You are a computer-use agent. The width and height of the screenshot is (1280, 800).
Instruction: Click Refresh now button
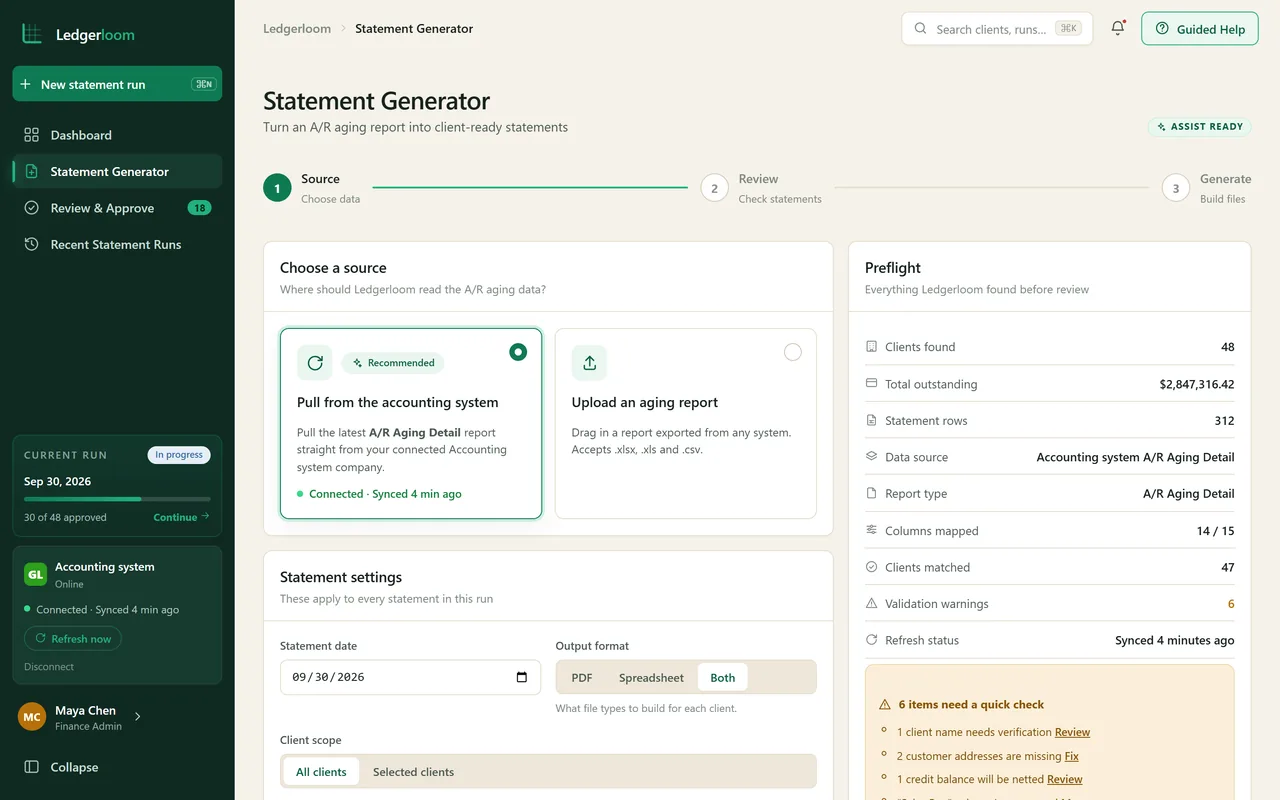point(73,639)
